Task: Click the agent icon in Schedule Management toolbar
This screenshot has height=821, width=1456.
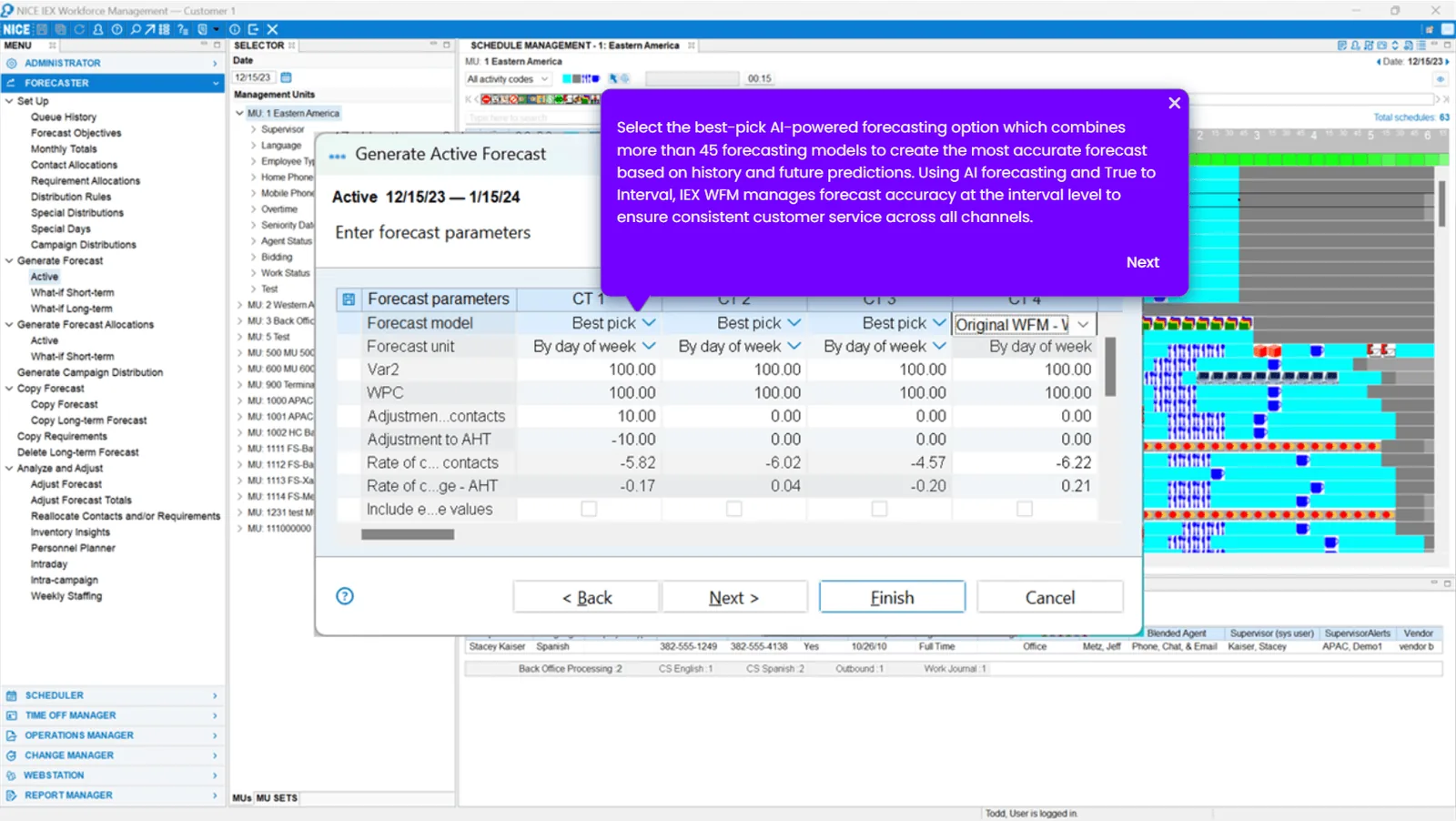Action: point(1355,46)
